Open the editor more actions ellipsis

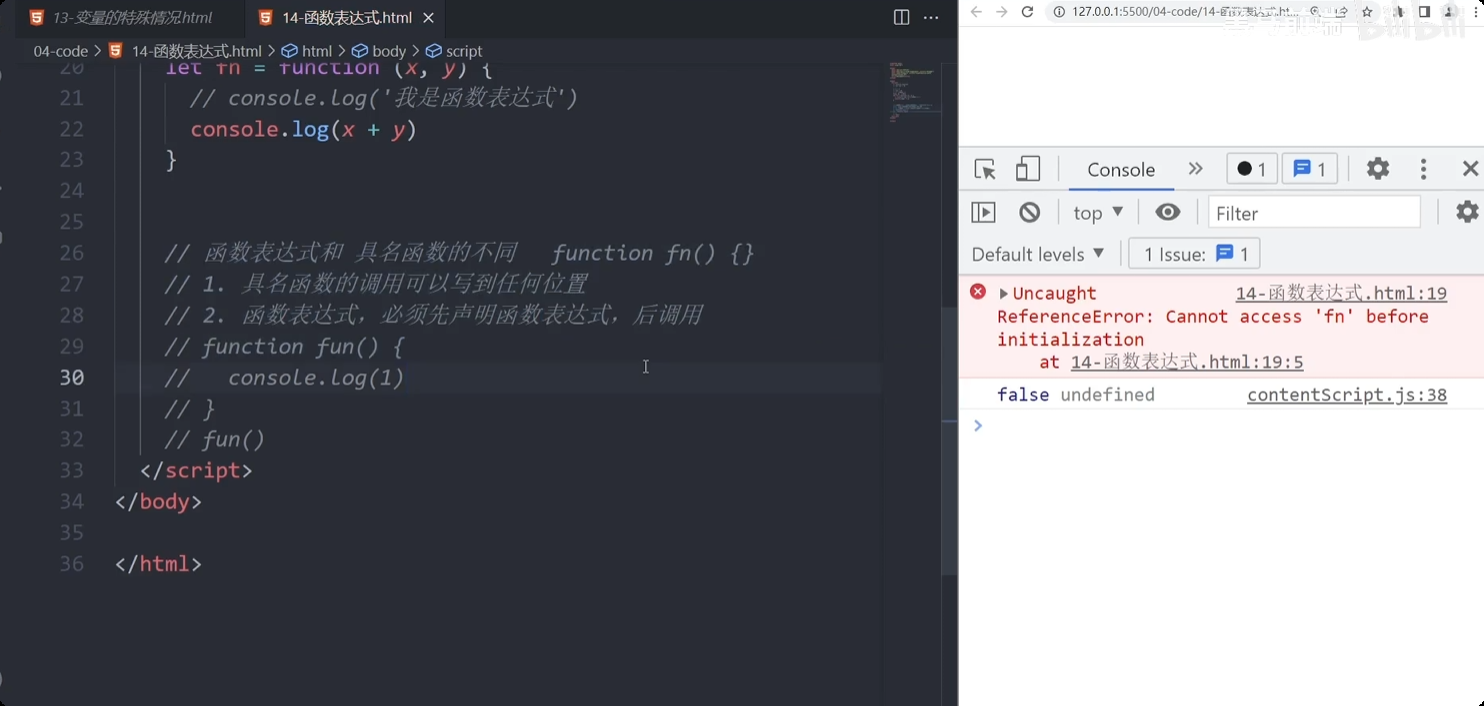pos(930,17)
